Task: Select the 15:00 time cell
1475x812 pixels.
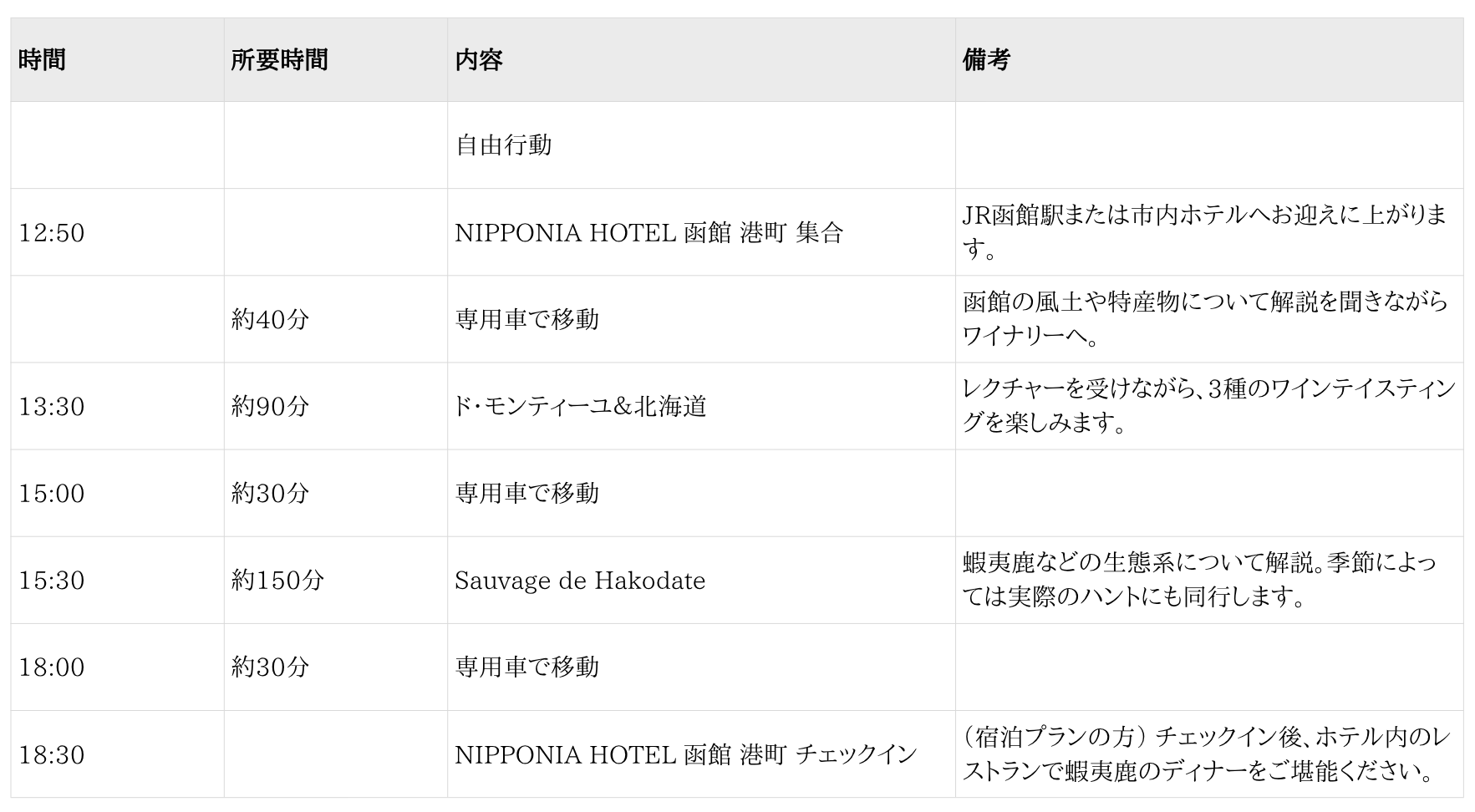Action: point(52,494)
